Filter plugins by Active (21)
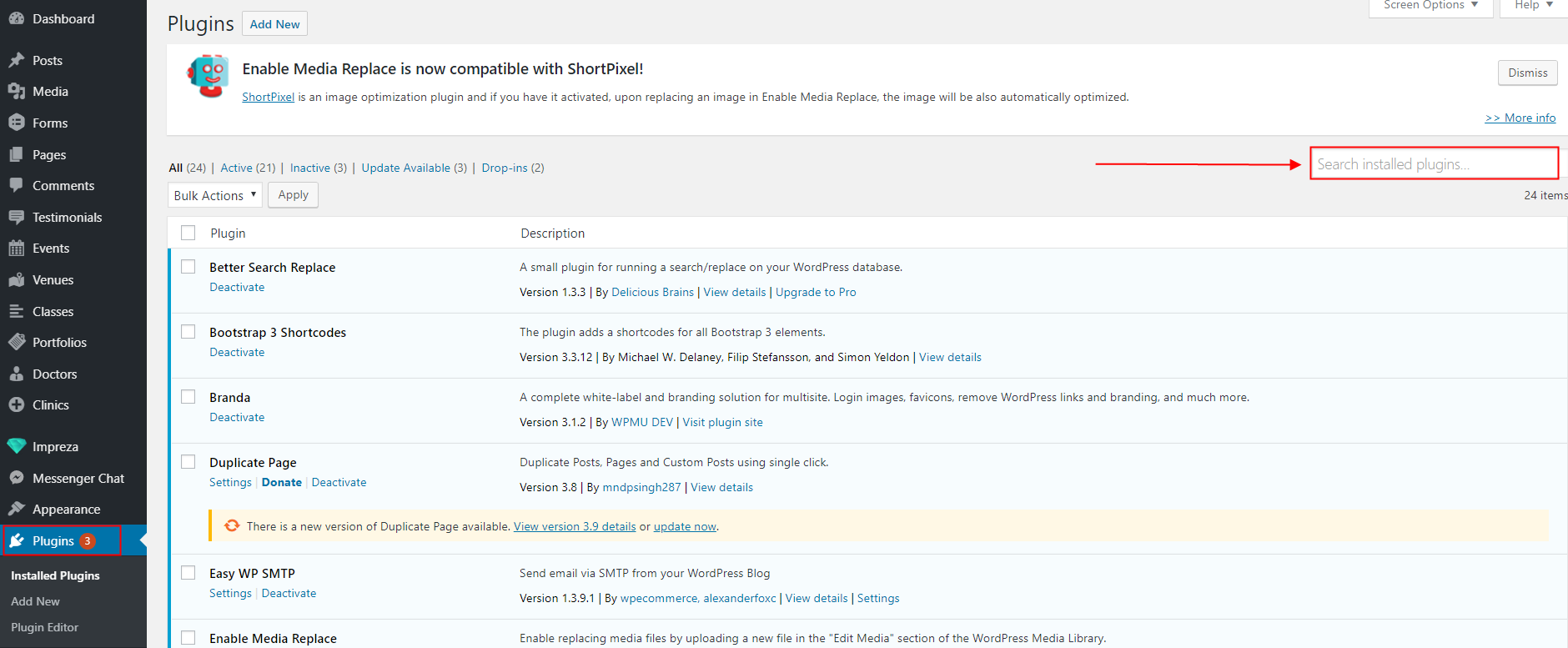 click(248, 168)
